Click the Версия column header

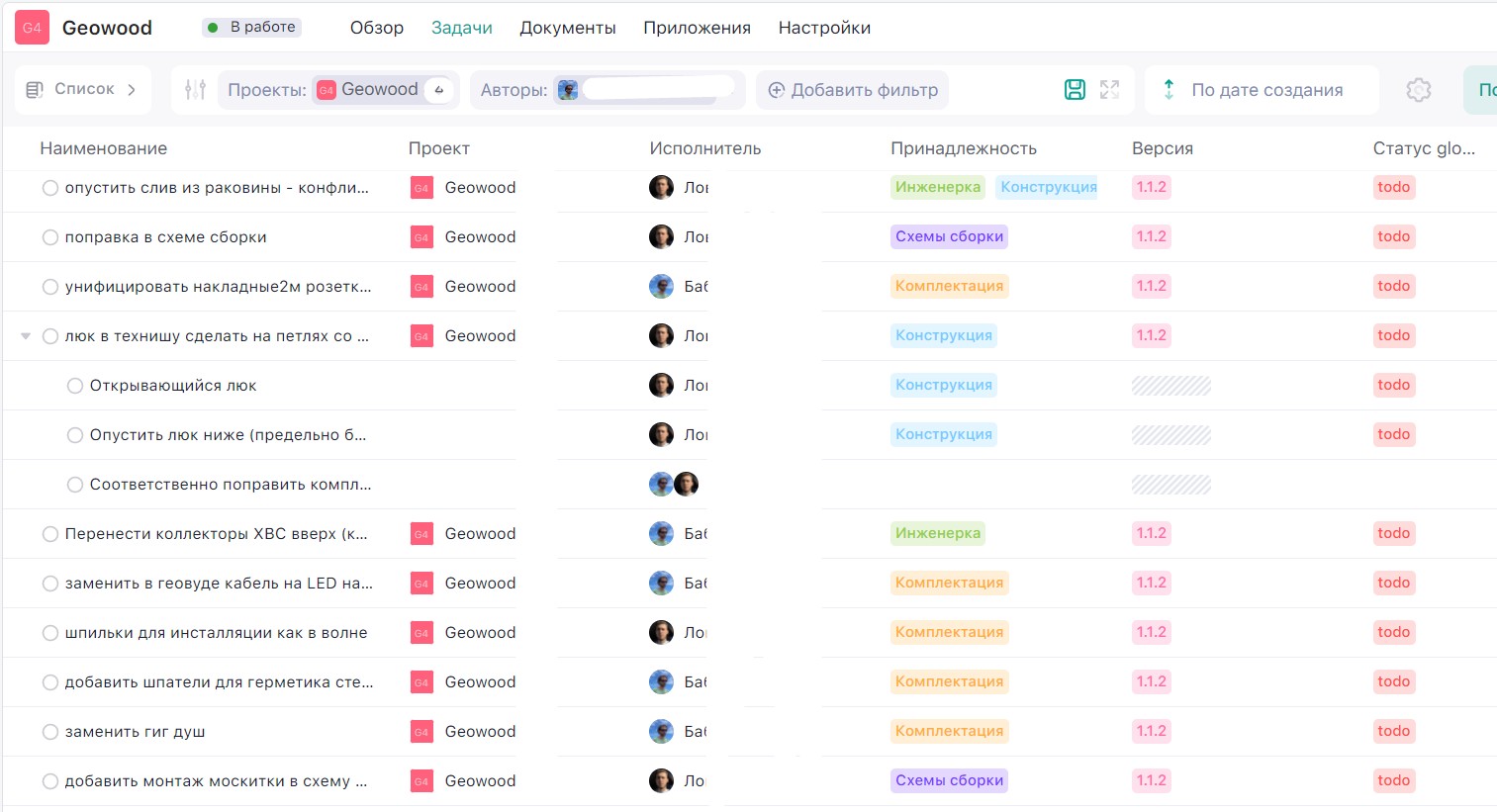coord(1162,148)
